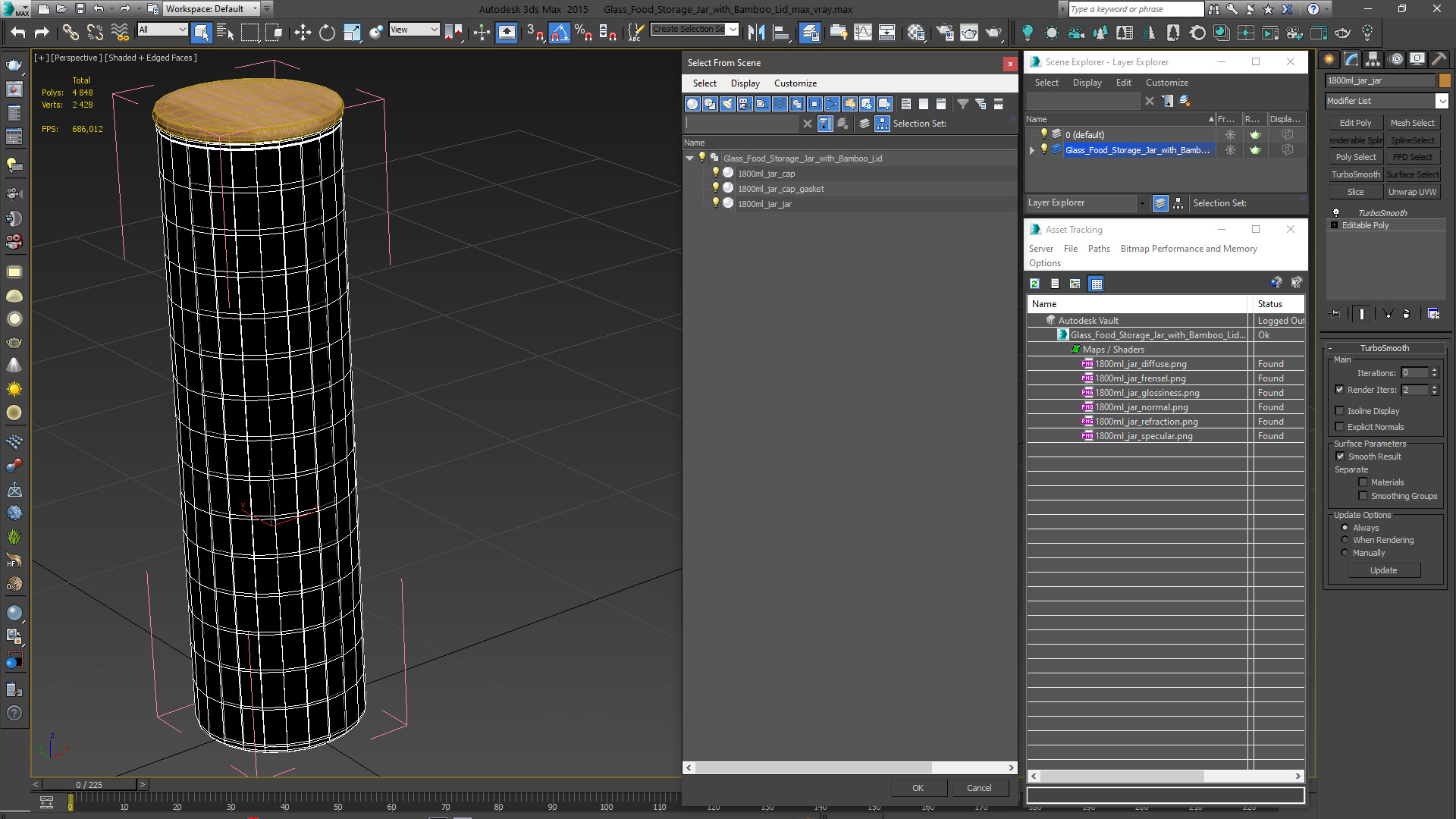Screen dimensions: 1456x819
Task: Click the object color swatch beside name
Action: pyautogui.click(x=1445, y=80)
